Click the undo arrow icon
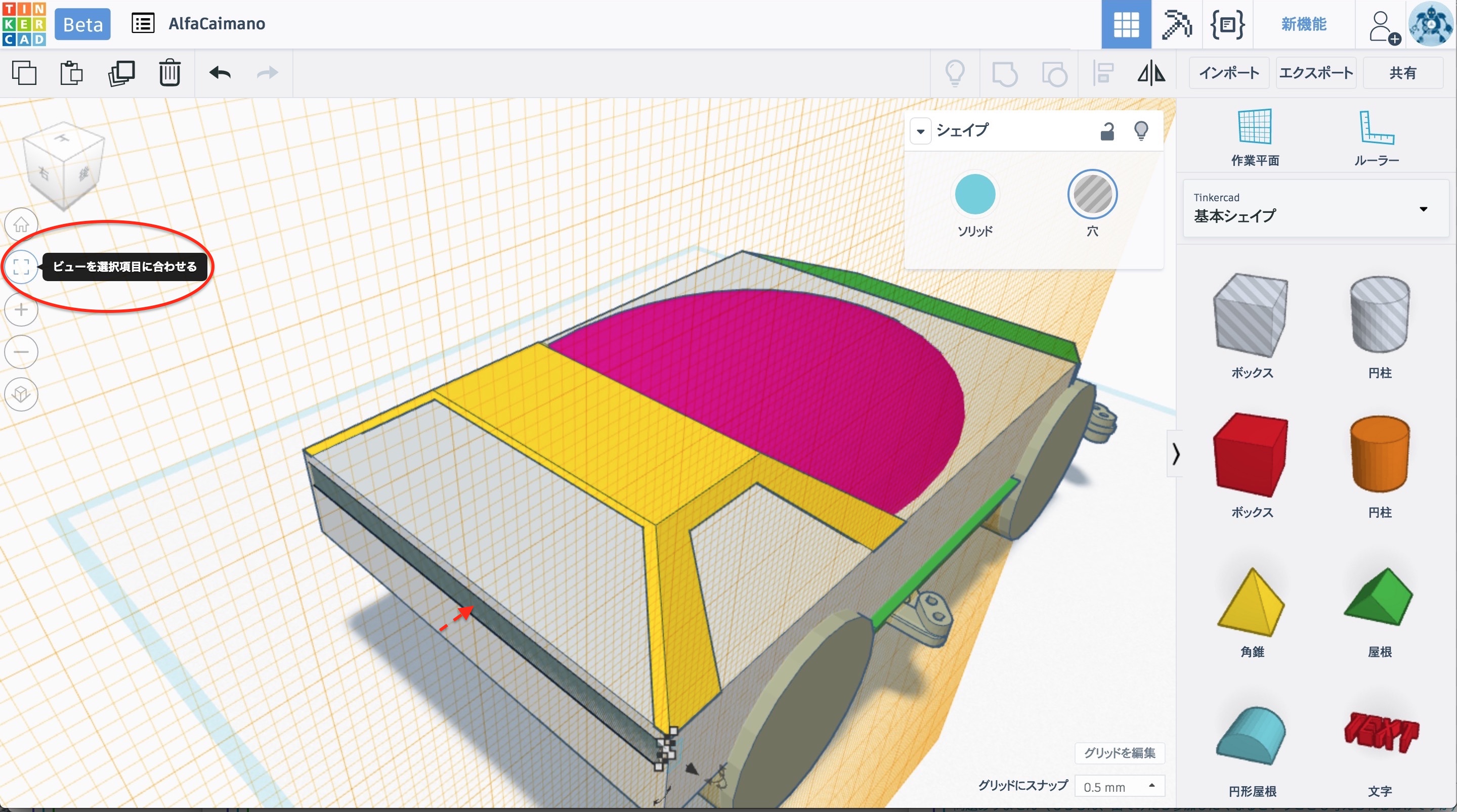 [x=220, y=73]
